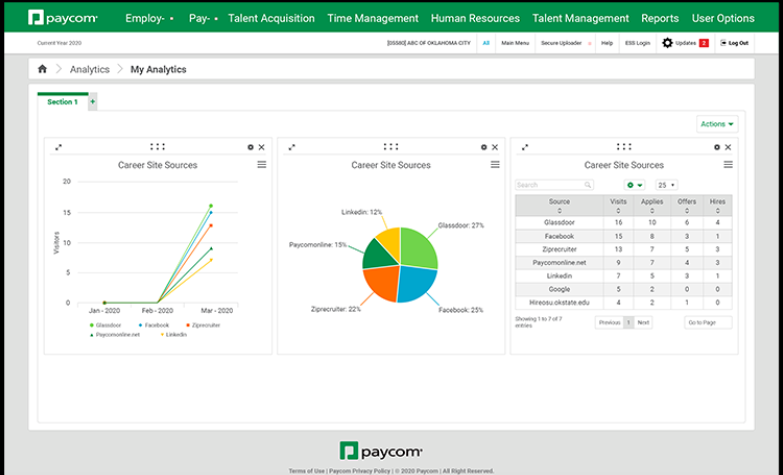Open line chart widget settings gear
Image resolution: width=783 pixels, height=475 pixels.
pyautogui.click(x=251, y=147)
